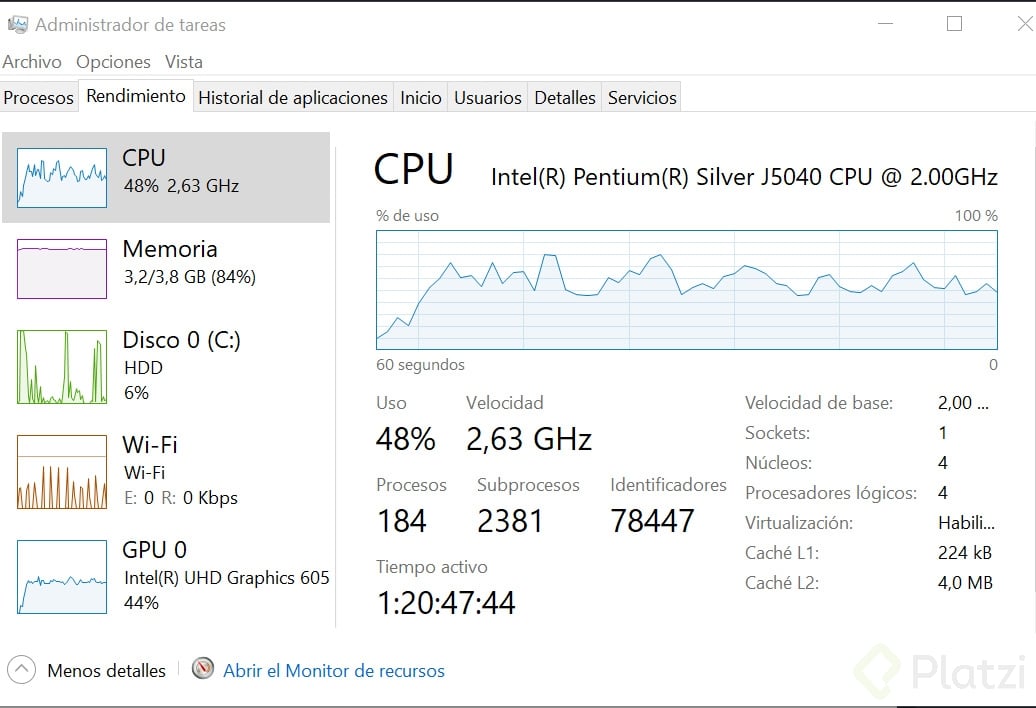The width and height of the screenshot is (1036, 708).
Task: Click Abrir el Monitor de recursos link
Action: click(334, 671)
